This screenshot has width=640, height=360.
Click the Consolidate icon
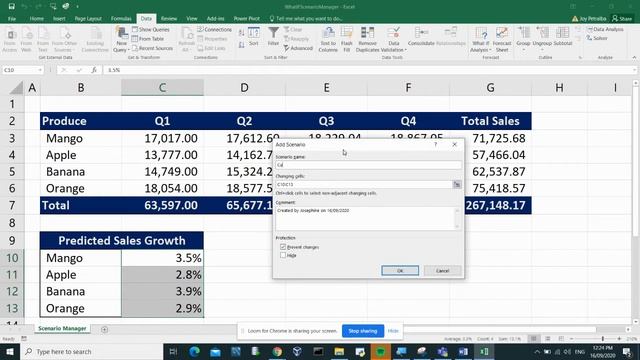click(x=421, y=36)
